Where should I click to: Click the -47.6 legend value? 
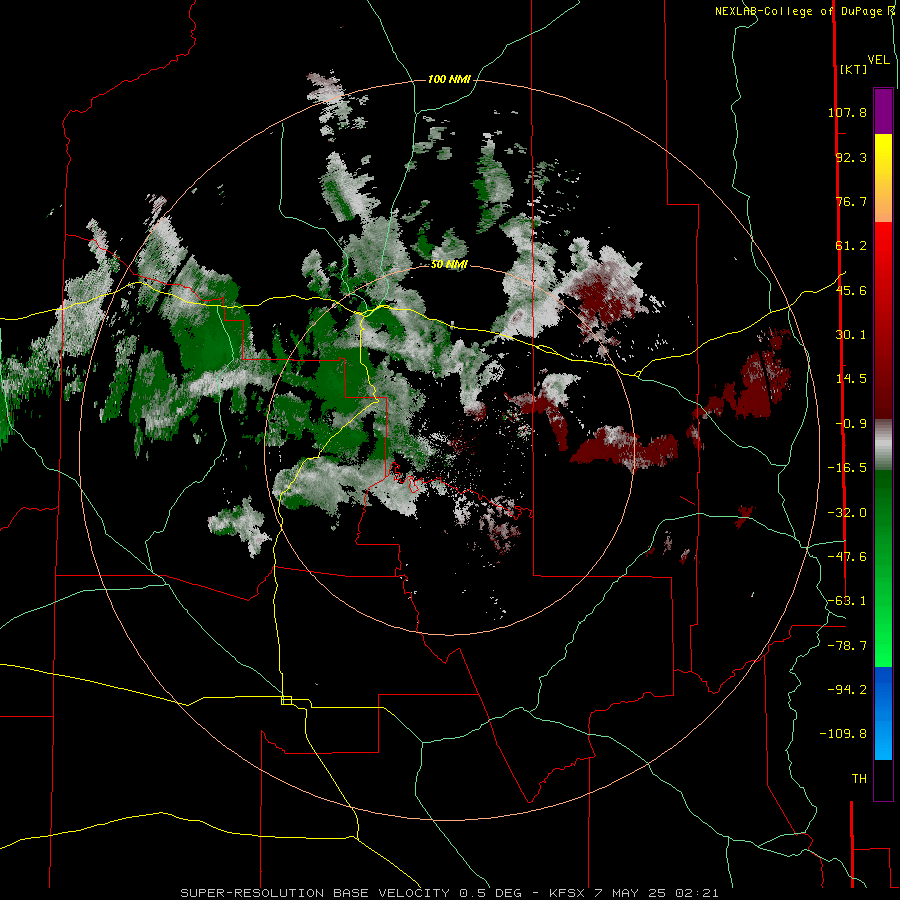coord(847,557)
